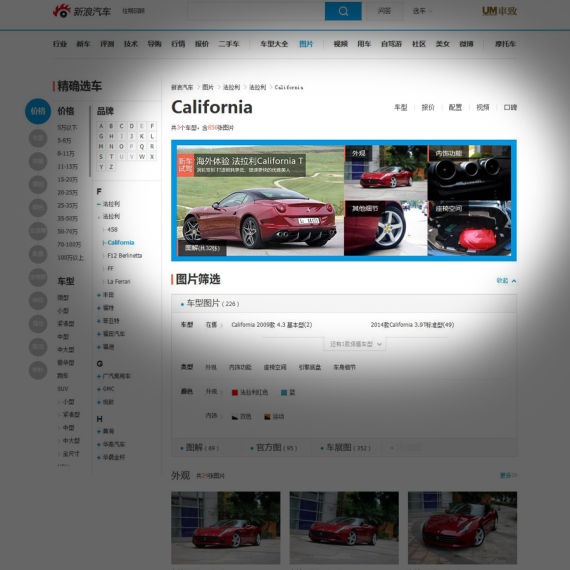Open the 配置 link beside California title
Image resolution: width=570 pixels, height=570 pixels.
pyautogui.click(x=455, y=107)
